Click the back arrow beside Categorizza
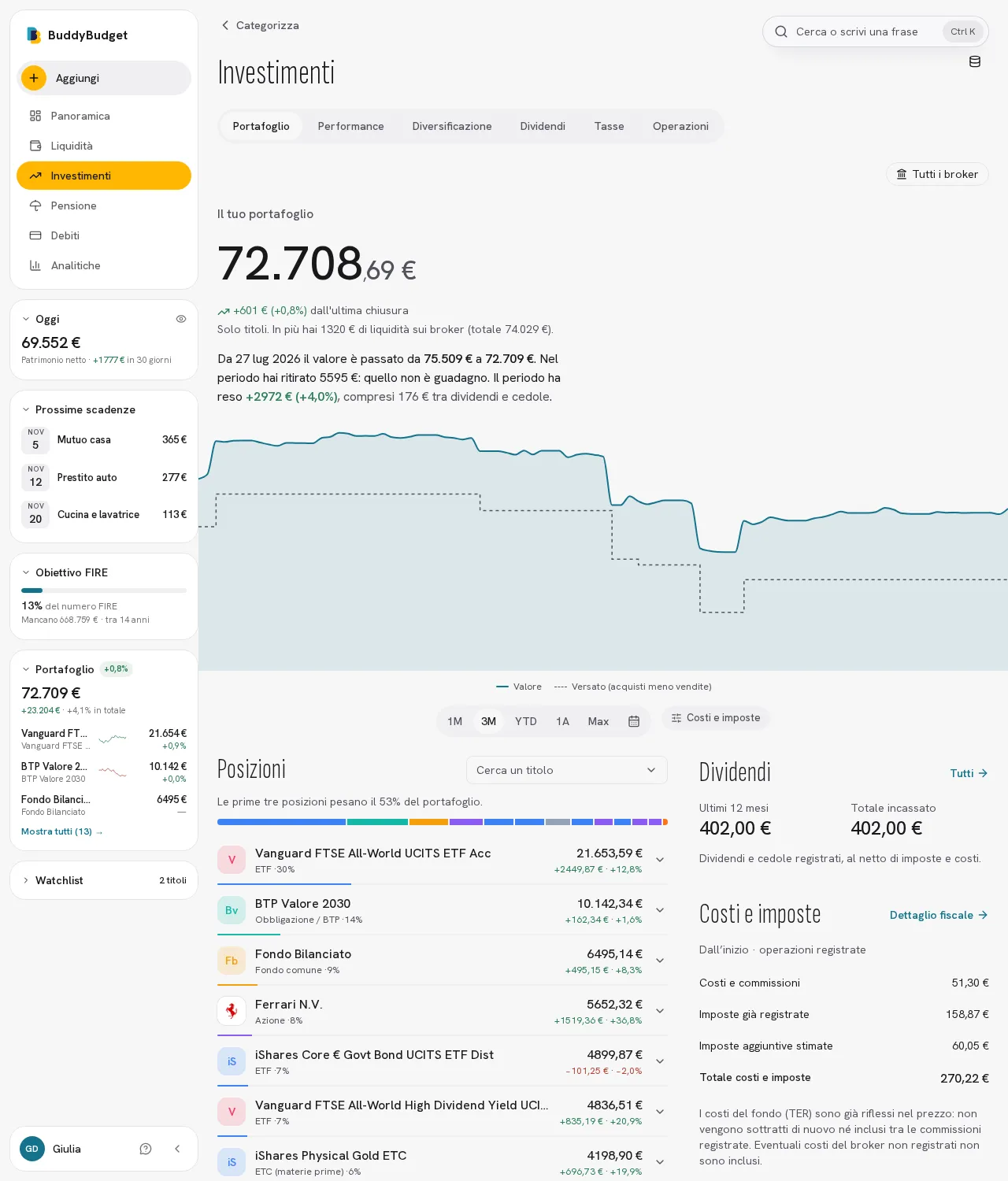 (225, 25)
